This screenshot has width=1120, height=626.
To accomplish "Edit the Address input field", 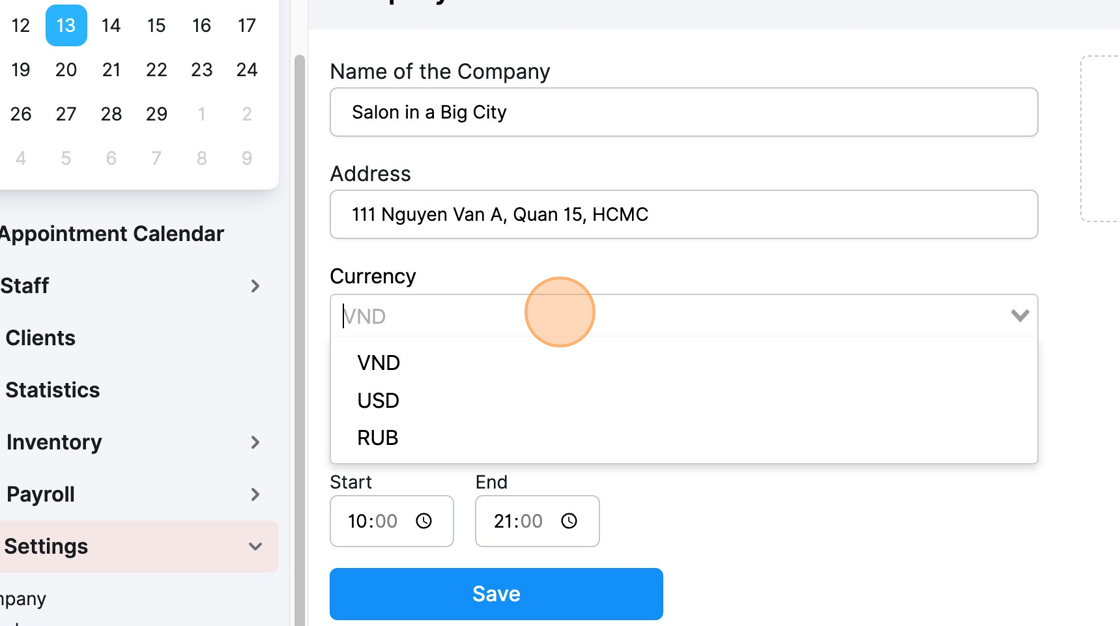I will pyautogui.click(x=684, y=214).
